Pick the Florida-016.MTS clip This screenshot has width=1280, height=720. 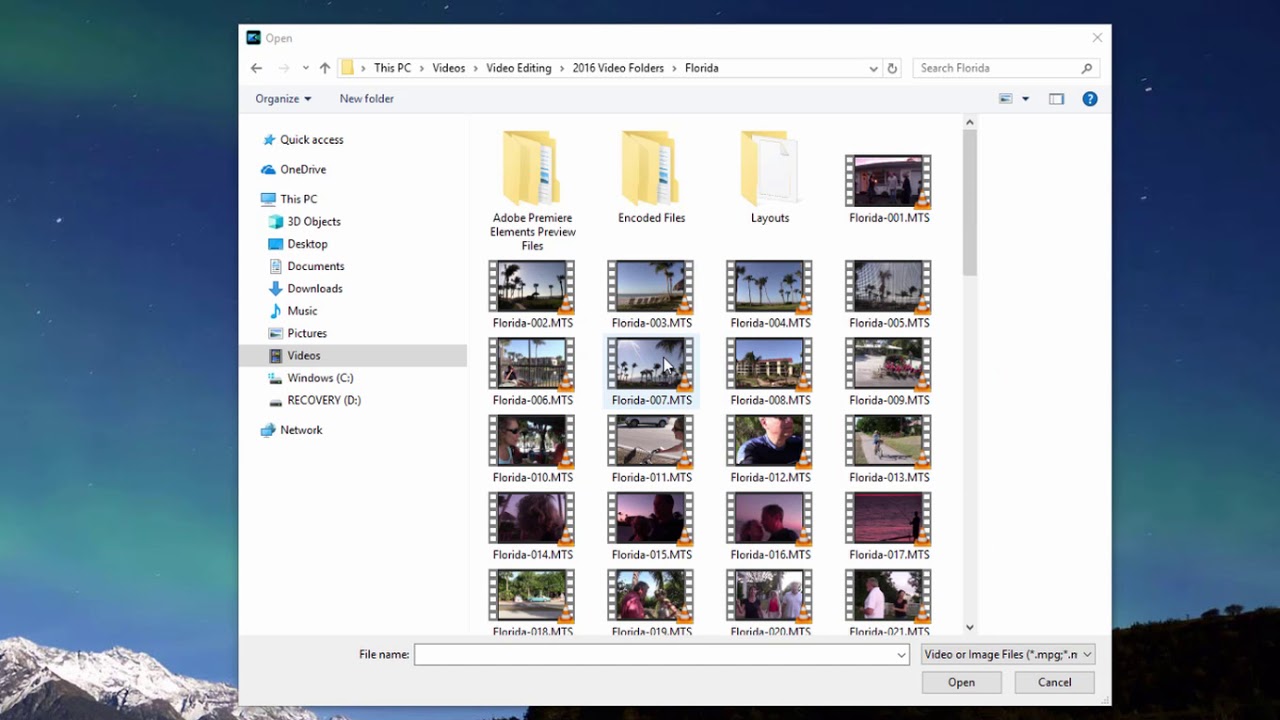tap(770, 525)
